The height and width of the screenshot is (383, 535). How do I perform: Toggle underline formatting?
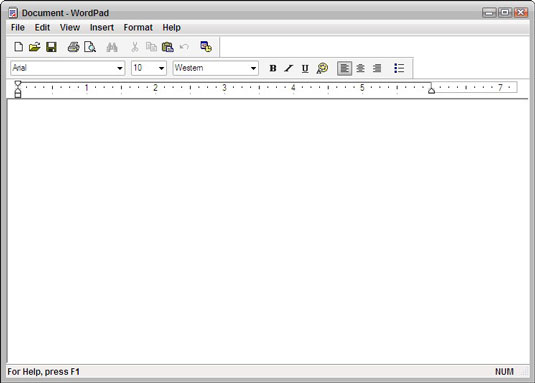tap(305, 68)
